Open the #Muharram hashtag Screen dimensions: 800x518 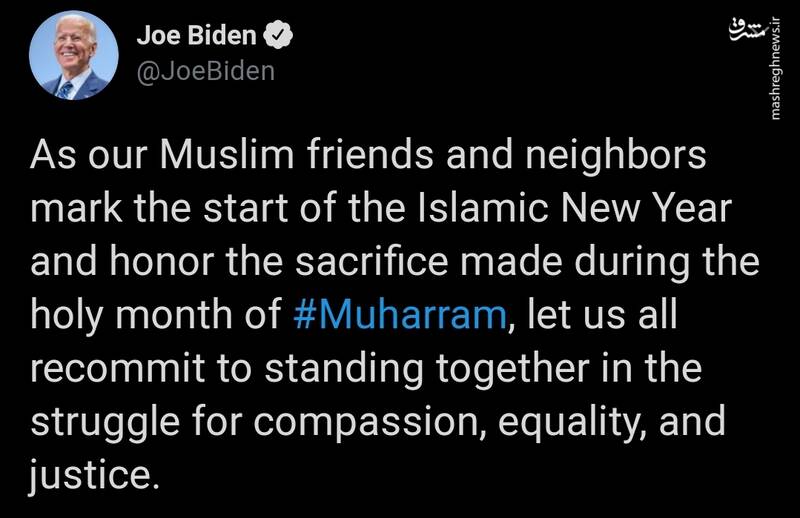400,314
